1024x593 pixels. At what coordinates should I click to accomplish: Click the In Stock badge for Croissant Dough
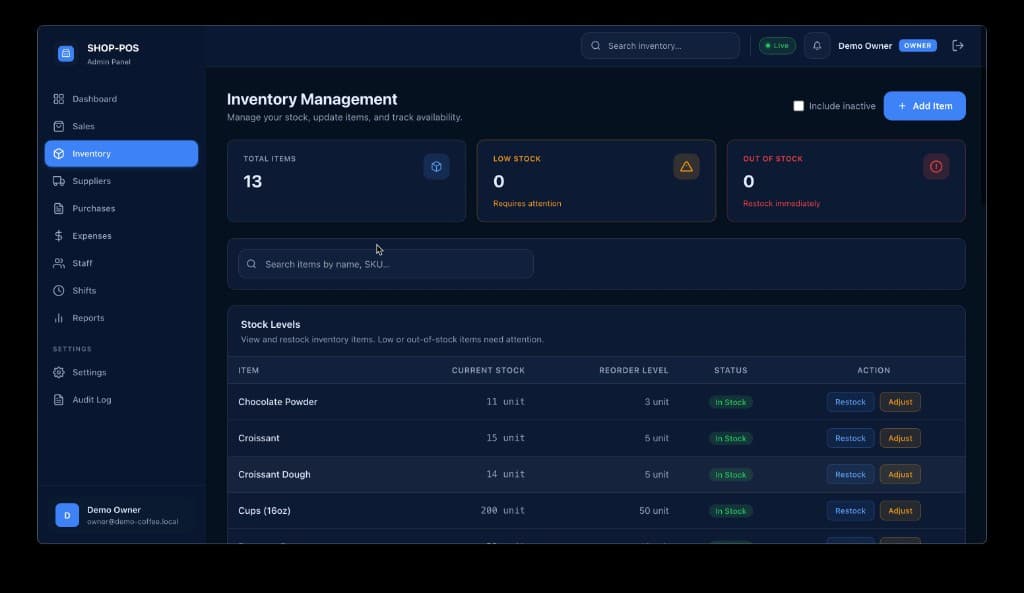point(730,475)
